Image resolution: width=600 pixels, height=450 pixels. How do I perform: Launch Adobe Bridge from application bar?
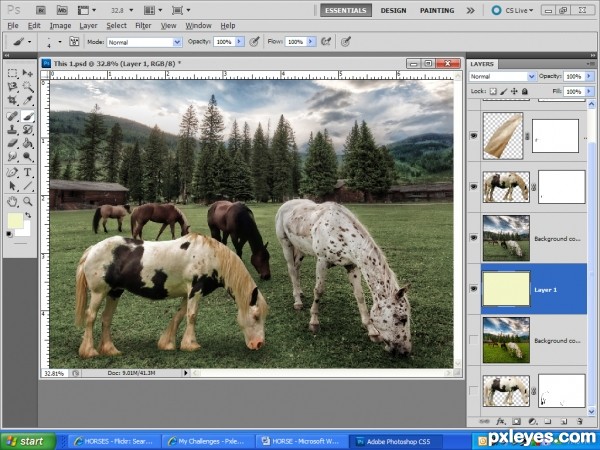(41, 10)
